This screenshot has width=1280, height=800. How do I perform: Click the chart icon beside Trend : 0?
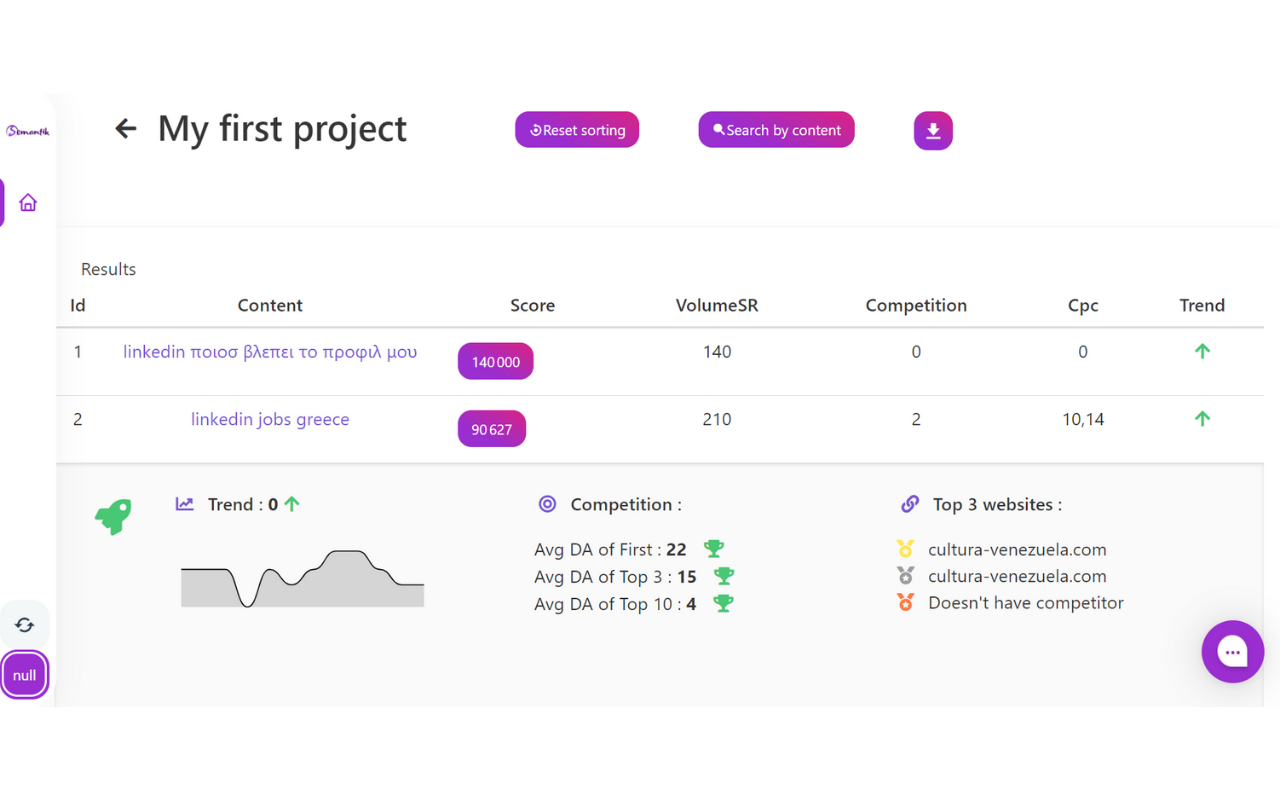[x=185, y=504]
